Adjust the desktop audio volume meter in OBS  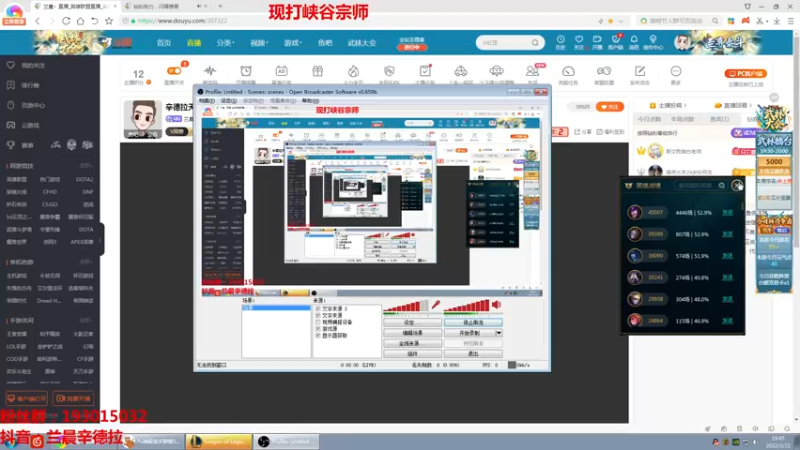point(466,306)
